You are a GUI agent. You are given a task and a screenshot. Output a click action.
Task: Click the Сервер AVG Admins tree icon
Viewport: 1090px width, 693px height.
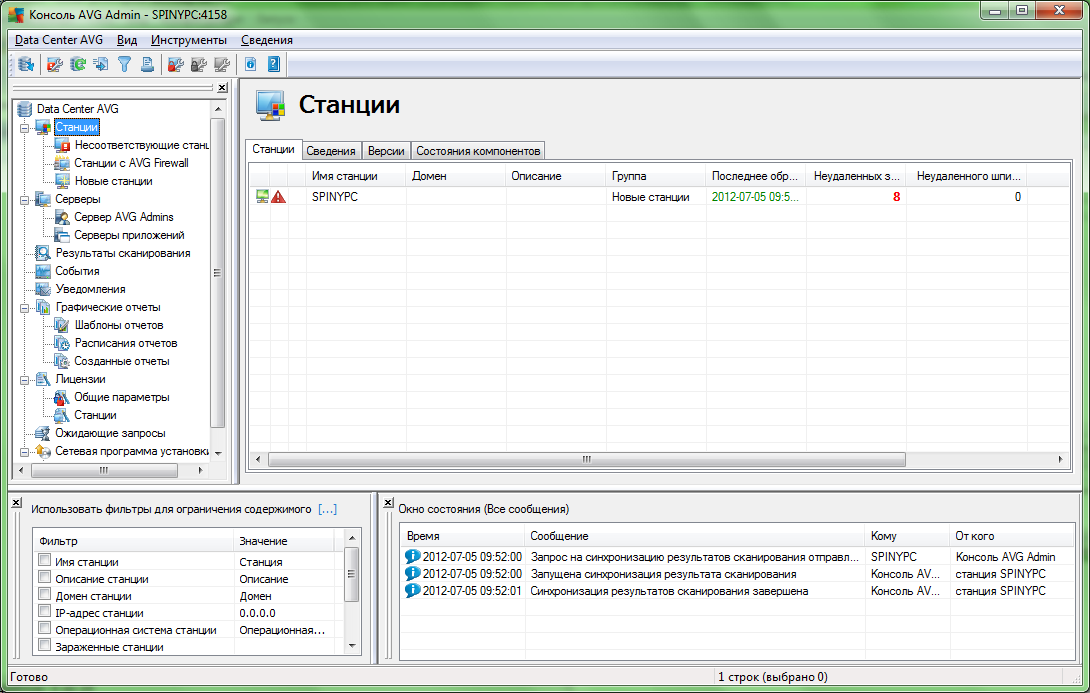pyautogui.click(x=63, y=218)
